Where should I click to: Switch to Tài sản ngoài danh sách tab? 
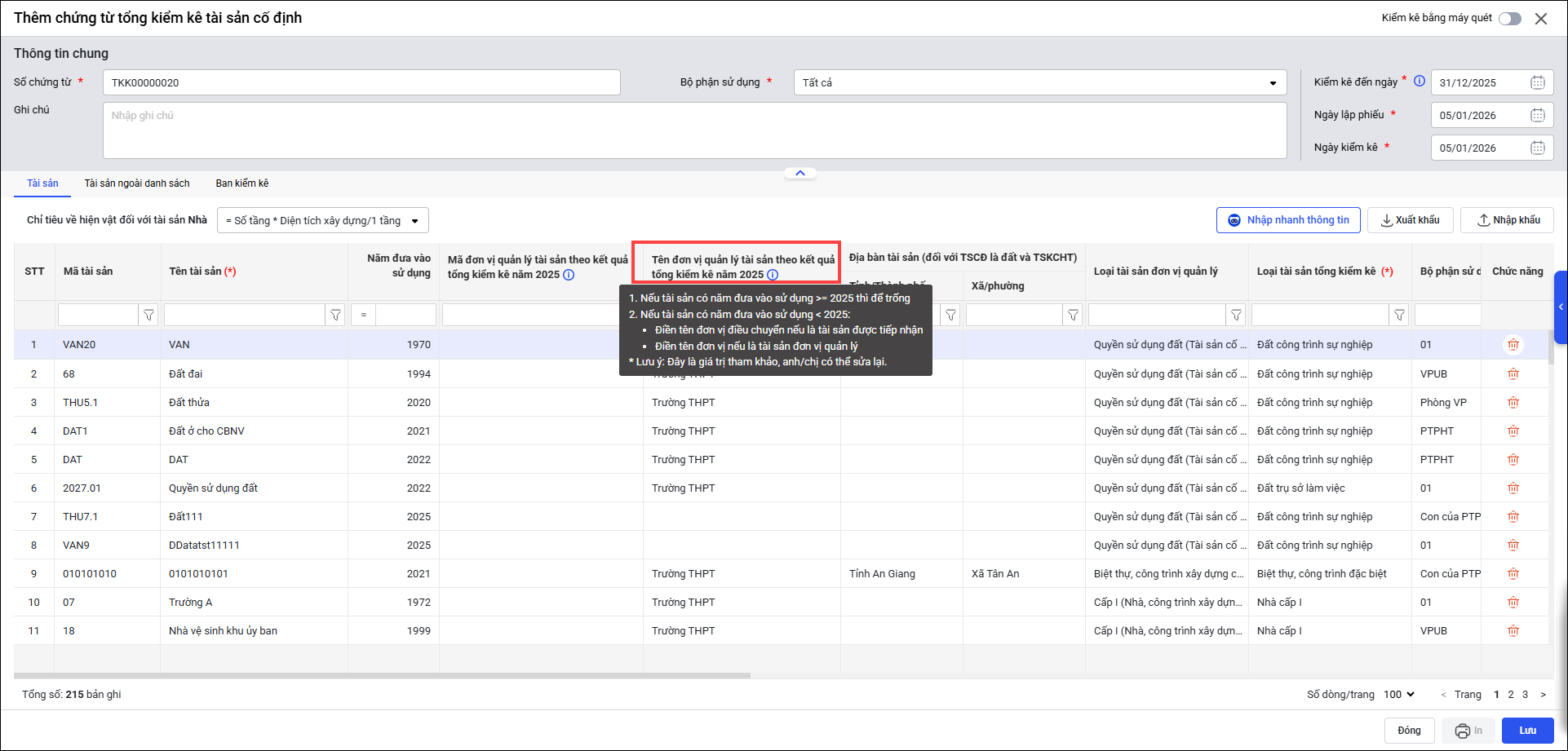137,183
